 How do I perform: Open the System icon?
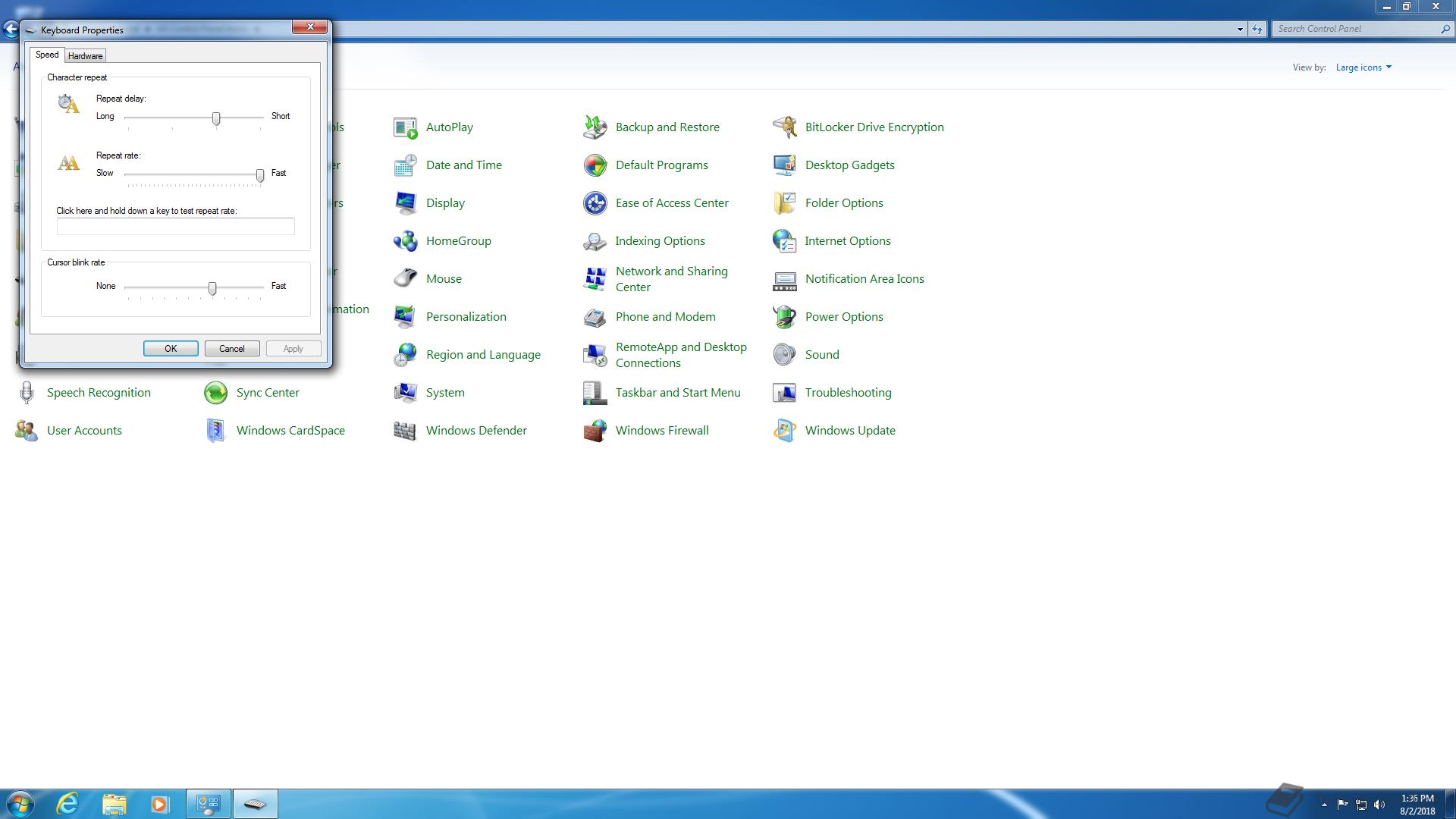tap(405, 393)
